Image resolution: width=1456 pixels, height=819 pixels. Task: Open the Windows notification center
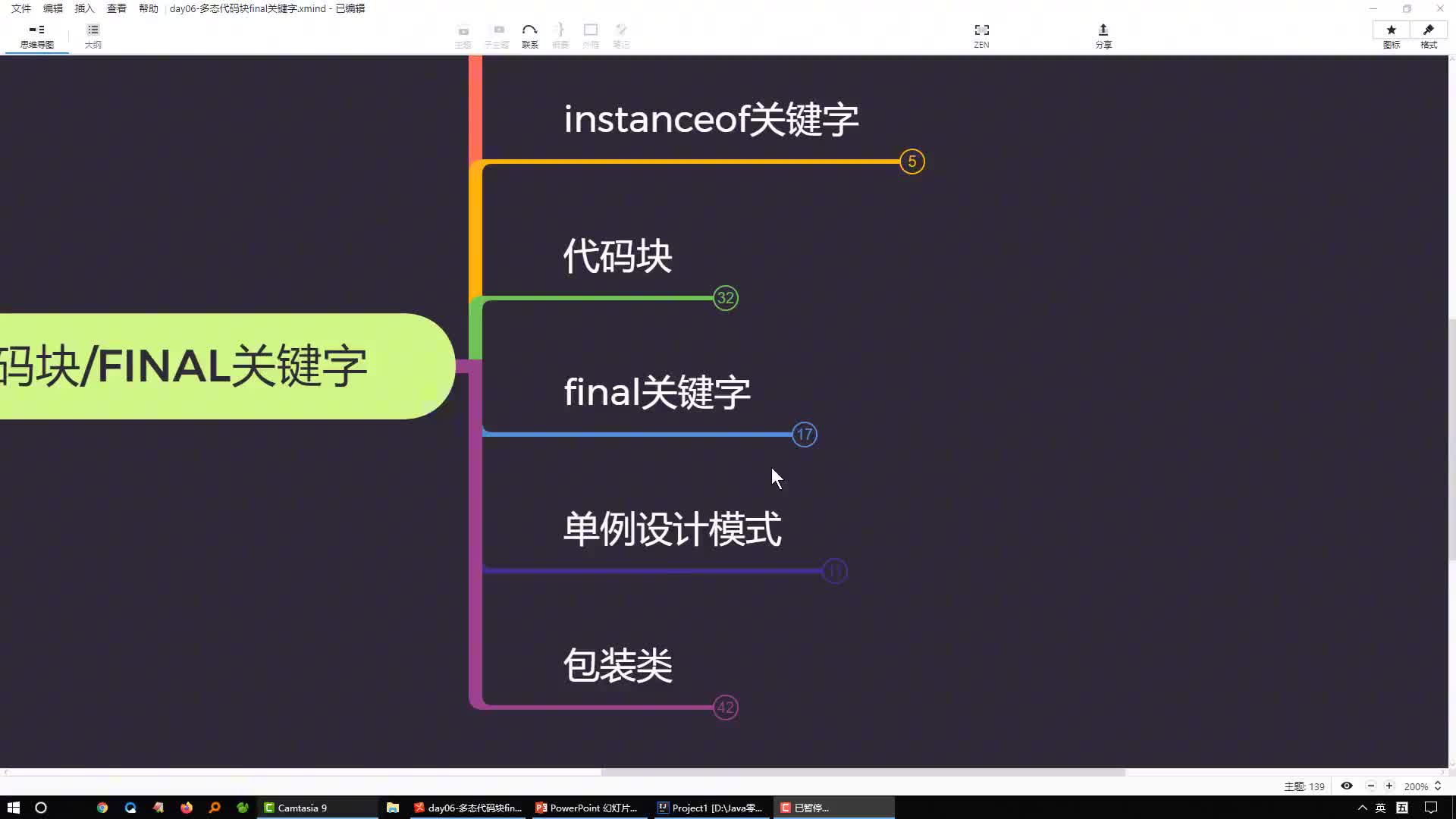pyautogui.click(x=1431, y=808)
